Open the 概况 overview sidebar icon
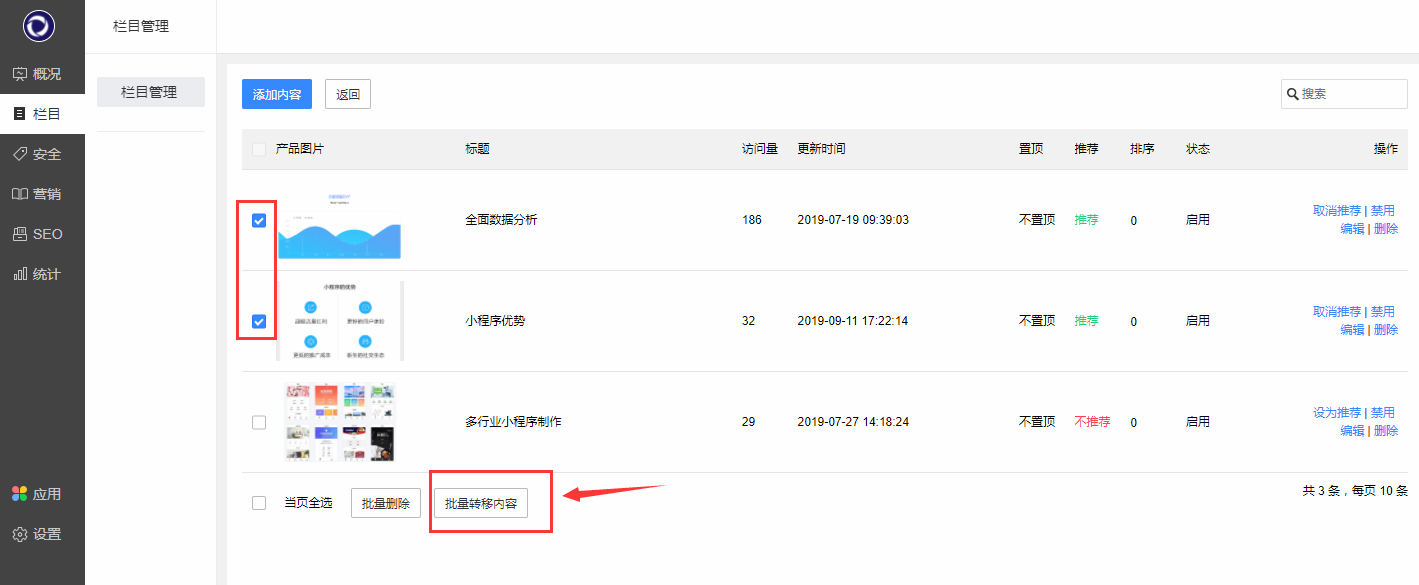1419x585 pixels. point(20,74)
